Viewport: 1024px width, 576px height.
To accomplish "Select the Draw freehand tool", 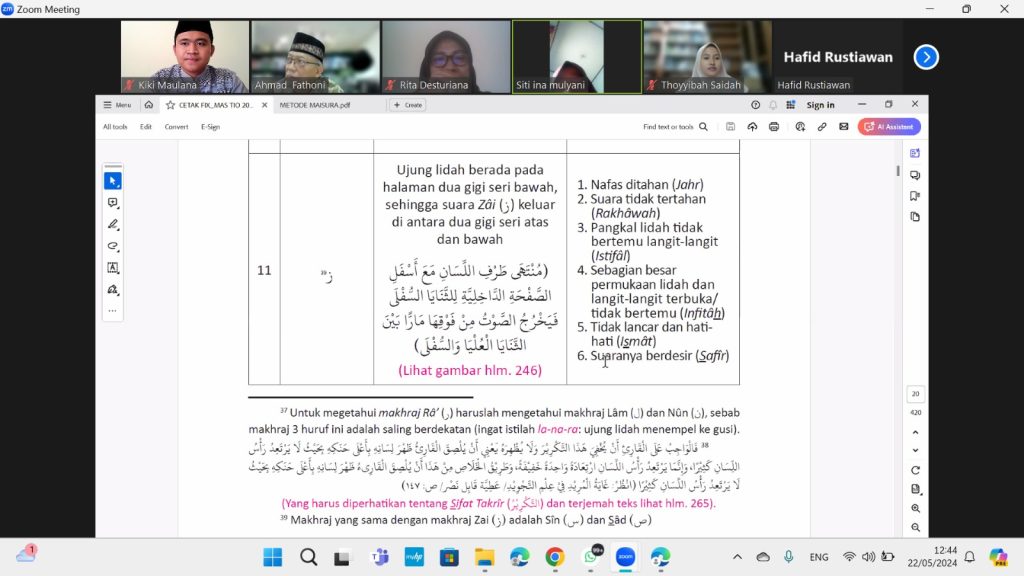I will click(113, 246).
